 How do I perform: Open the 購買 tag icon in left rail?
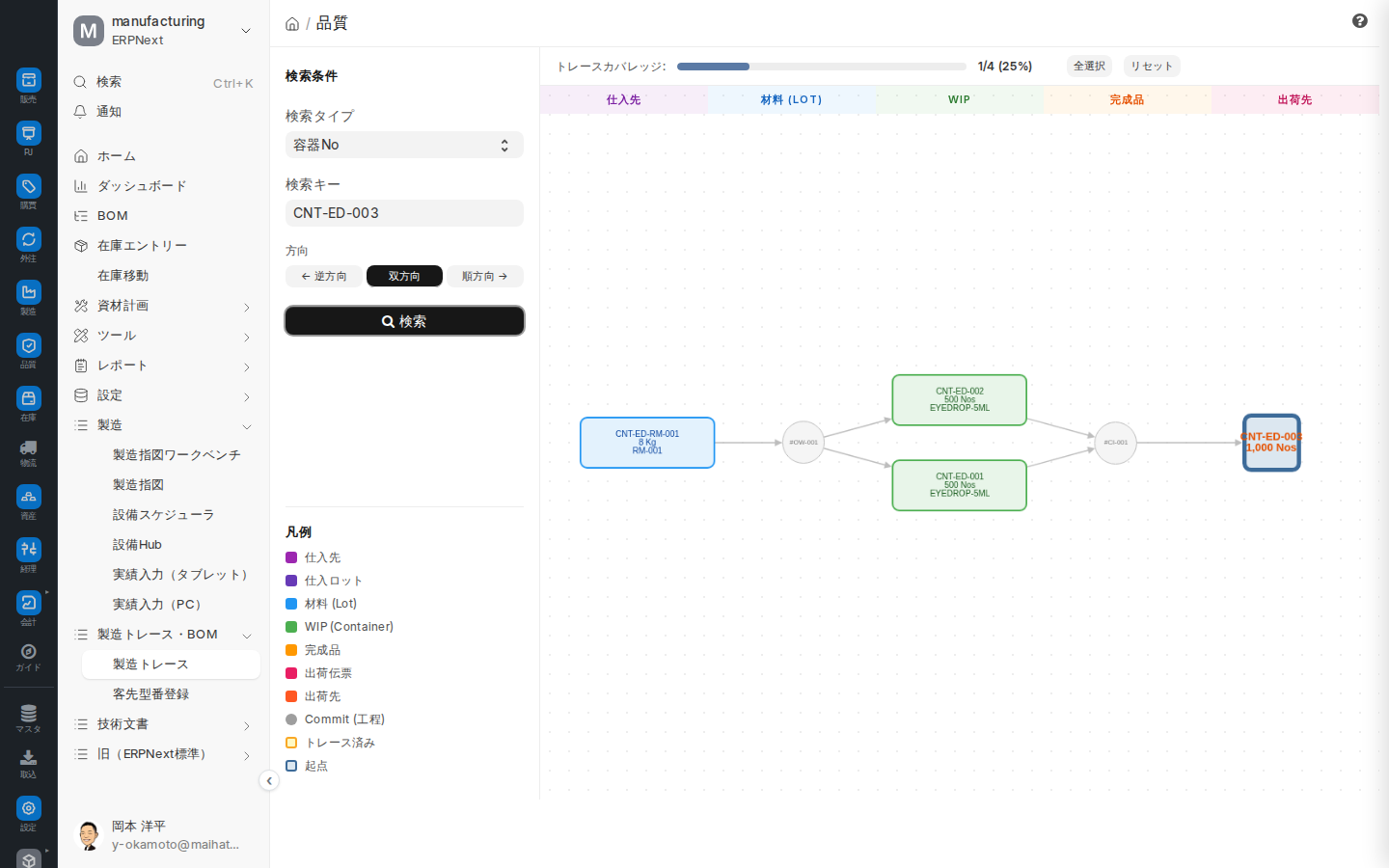pyautogui.click(x=29, y=186)
